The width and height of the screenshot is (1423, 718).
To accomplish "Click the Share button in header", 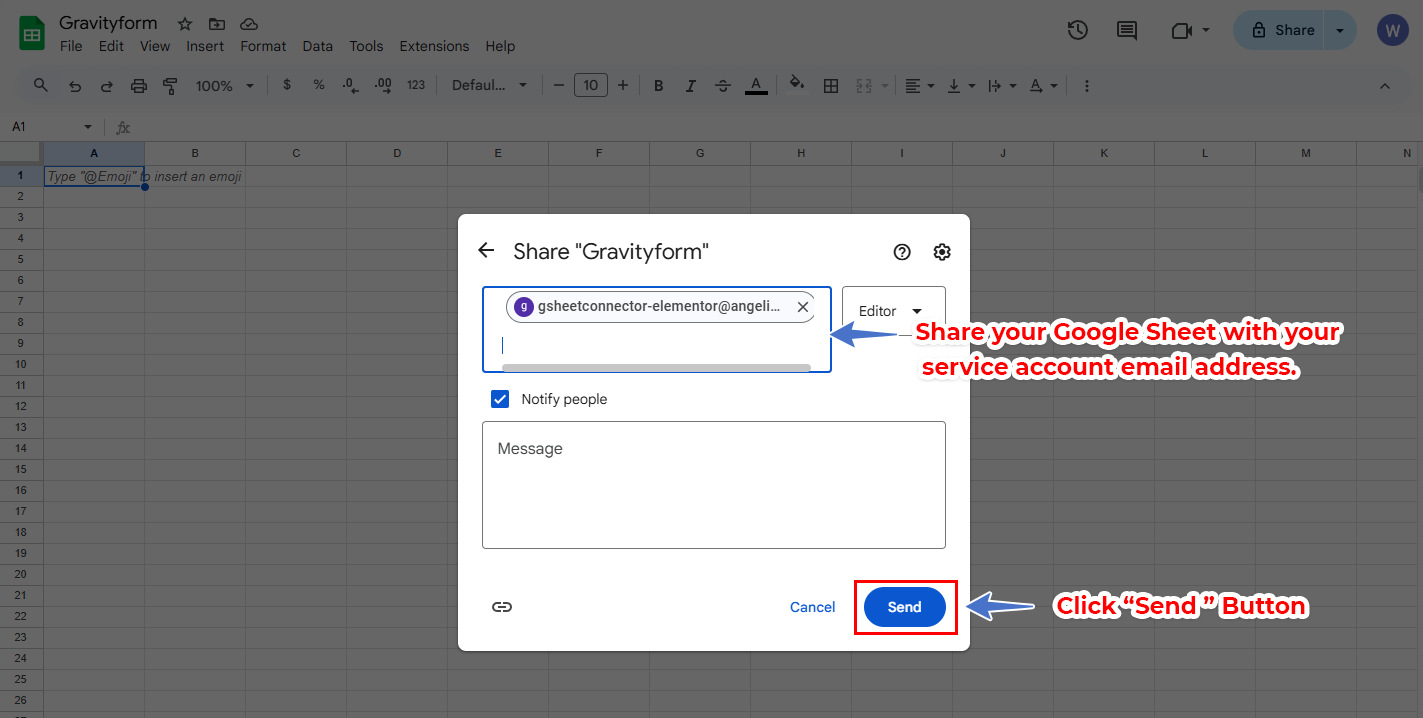I will (x=1280, y=30).
